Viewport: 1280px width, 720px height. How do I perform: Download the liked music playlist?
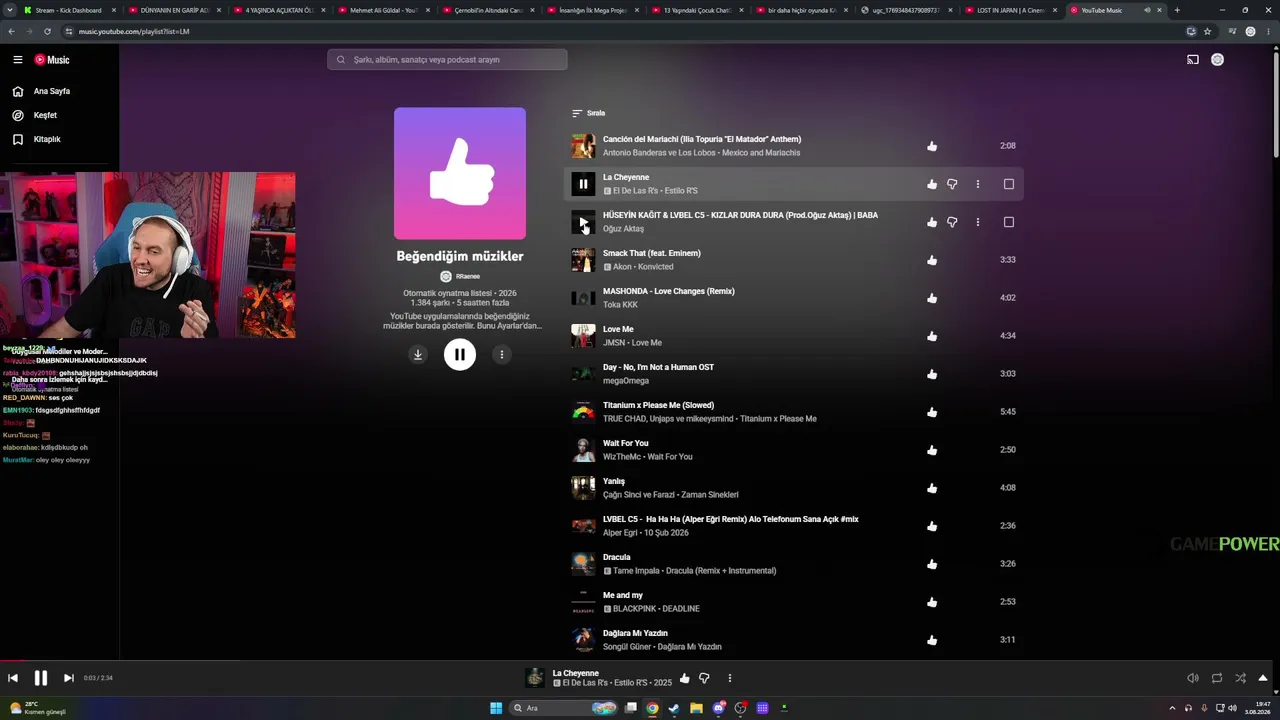point(418,354)
